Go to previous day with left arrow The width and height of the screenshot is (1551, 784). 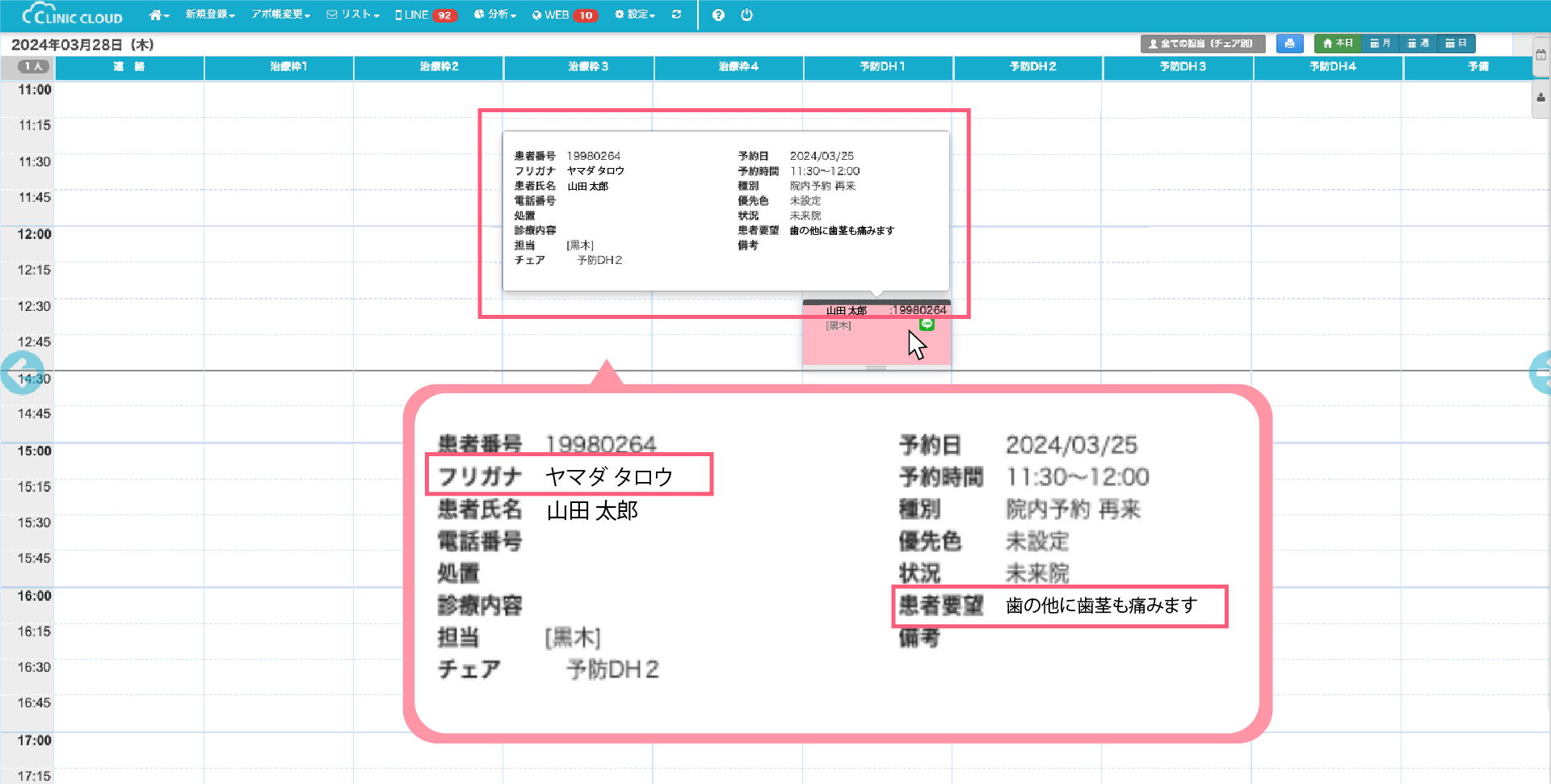(x=19, y=373)
